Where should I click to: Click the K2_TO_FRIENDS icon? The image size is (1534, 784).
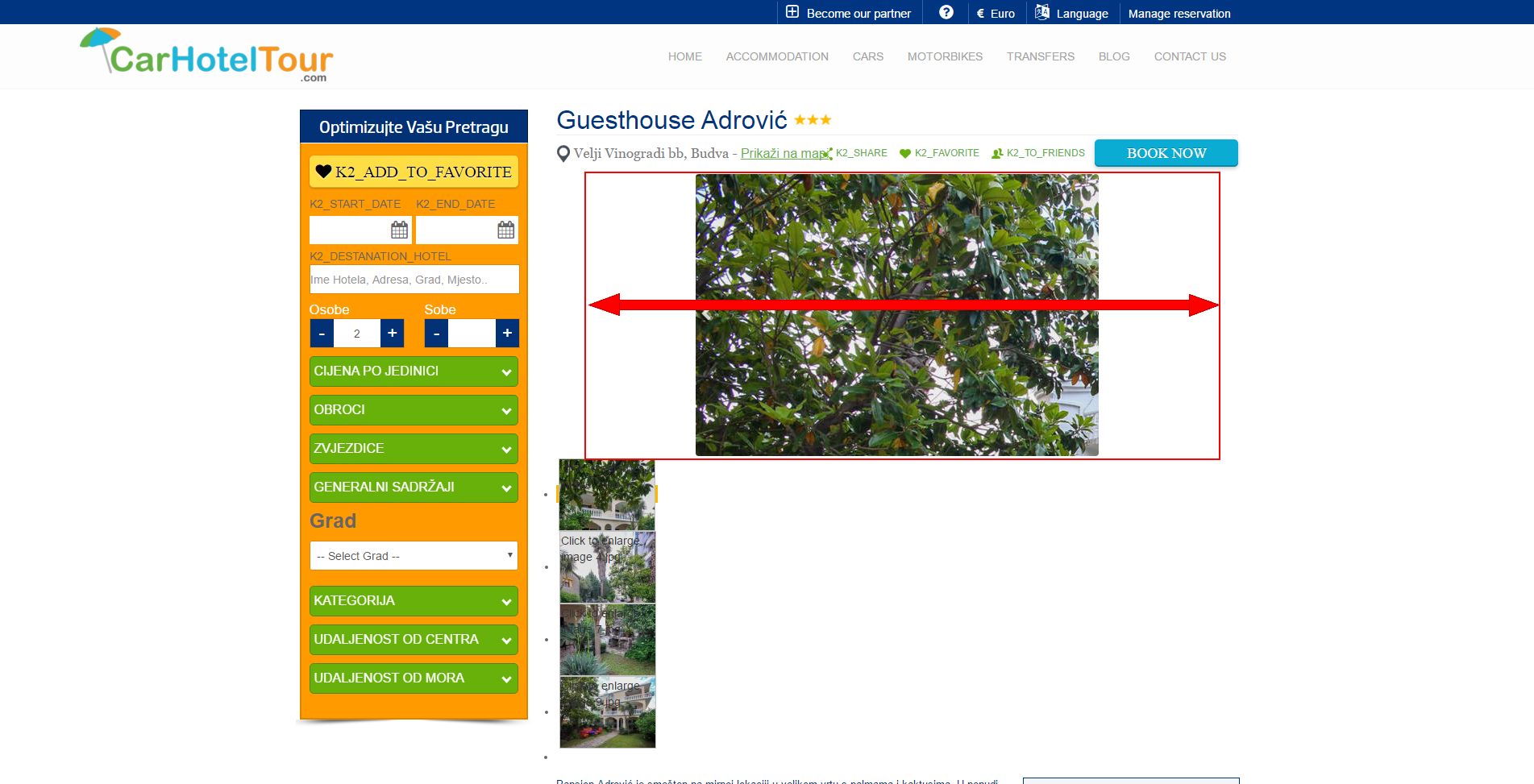coord(997,153)
